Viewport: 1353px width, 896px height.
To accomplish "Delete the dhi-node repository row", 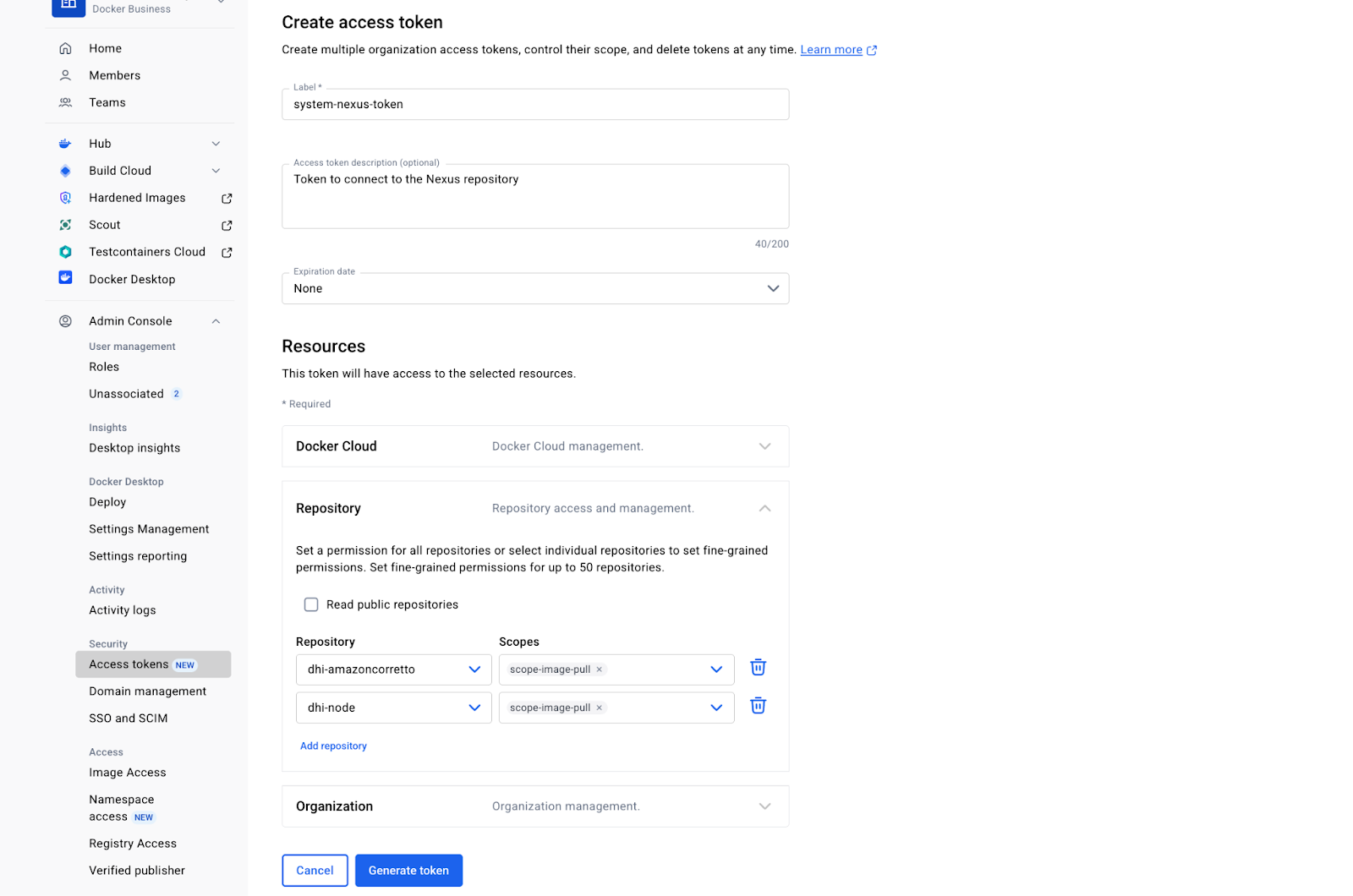I will [757, 705].
